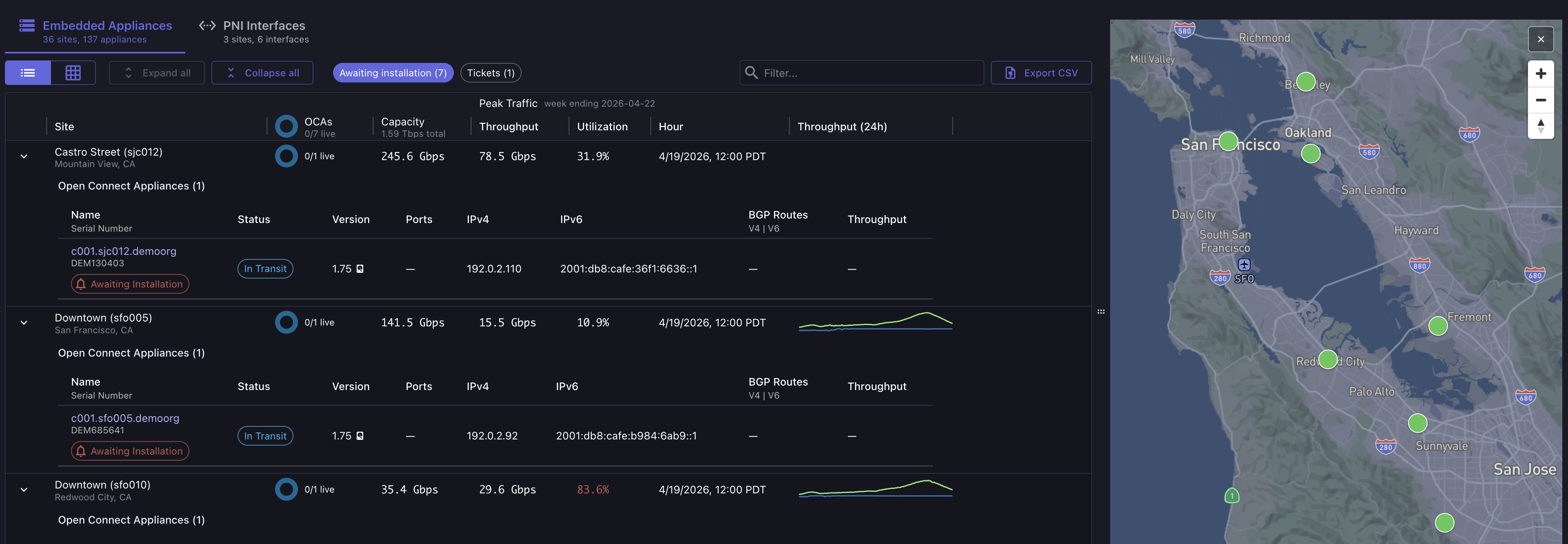Image resolution: width=1568 pixels, height=544 pixels.
Task: Select the Sunnyvale site marker on map
Action: [x=1418, y=423]
